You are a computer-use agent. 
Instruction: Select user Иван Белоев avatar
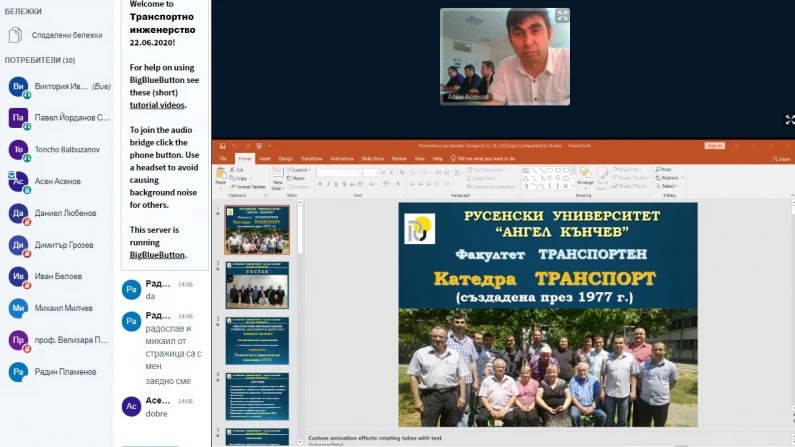[x=18, y=277]
